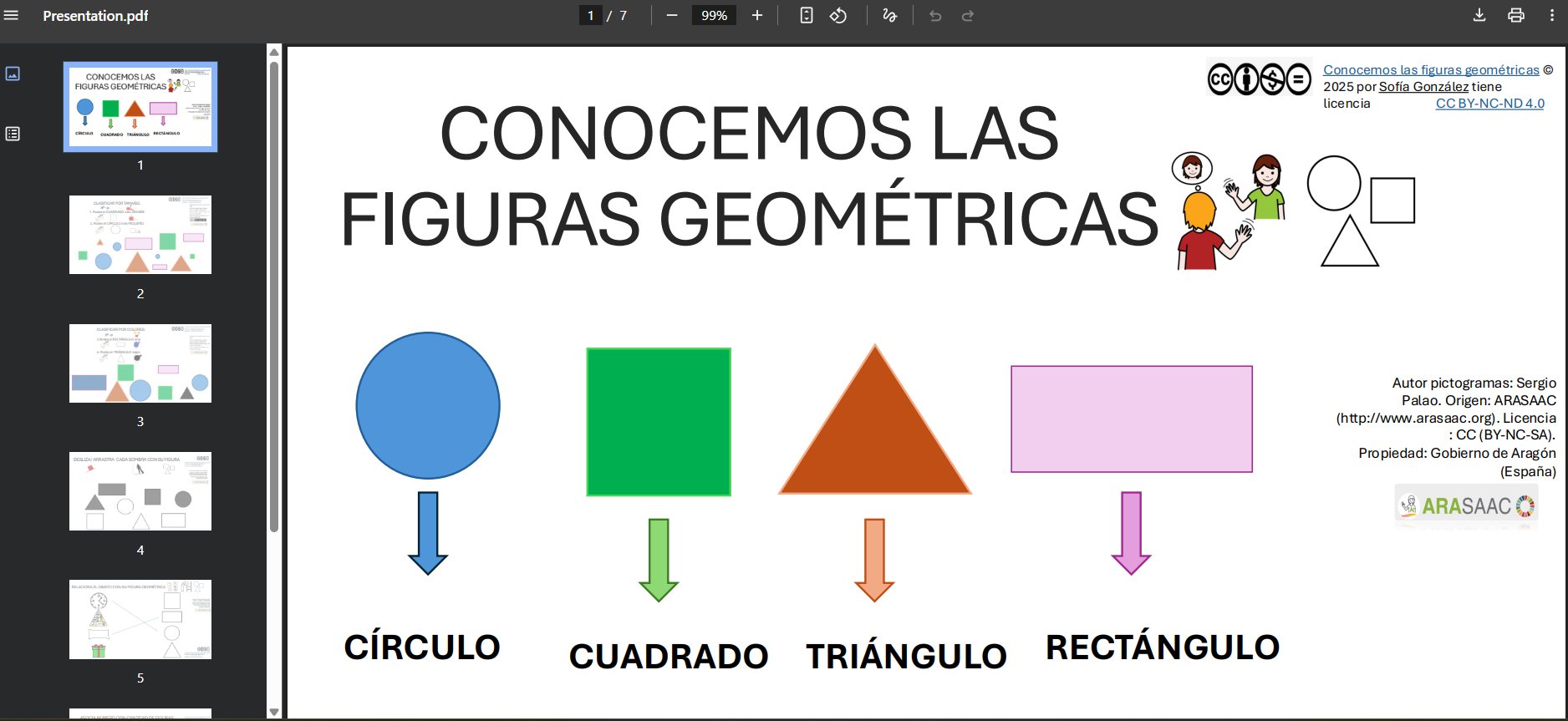The height and width of the screenshot is (721, 1568).
Task: Open the Sofía González author link
Action: click(1423, 87)
